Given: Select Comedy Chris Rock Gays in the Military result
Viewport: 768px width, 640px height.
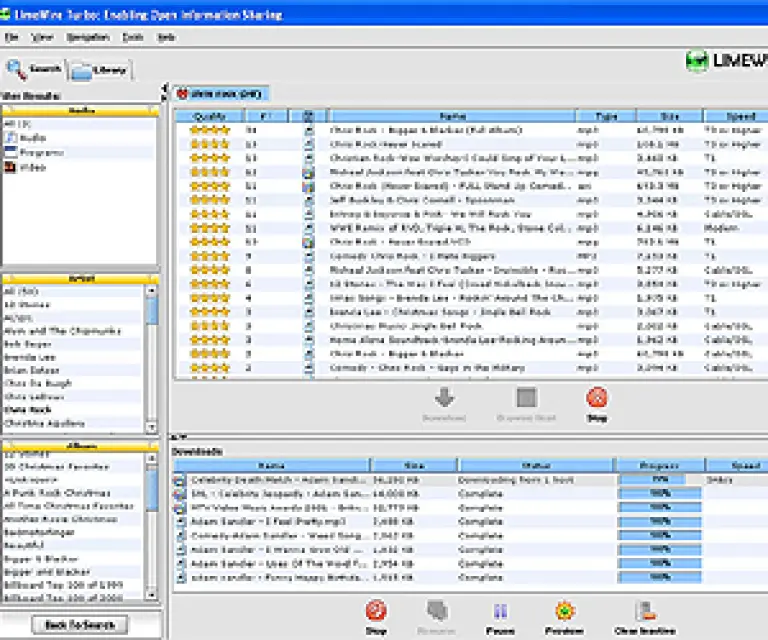Looking at the screenshot, I should (471, 368).
